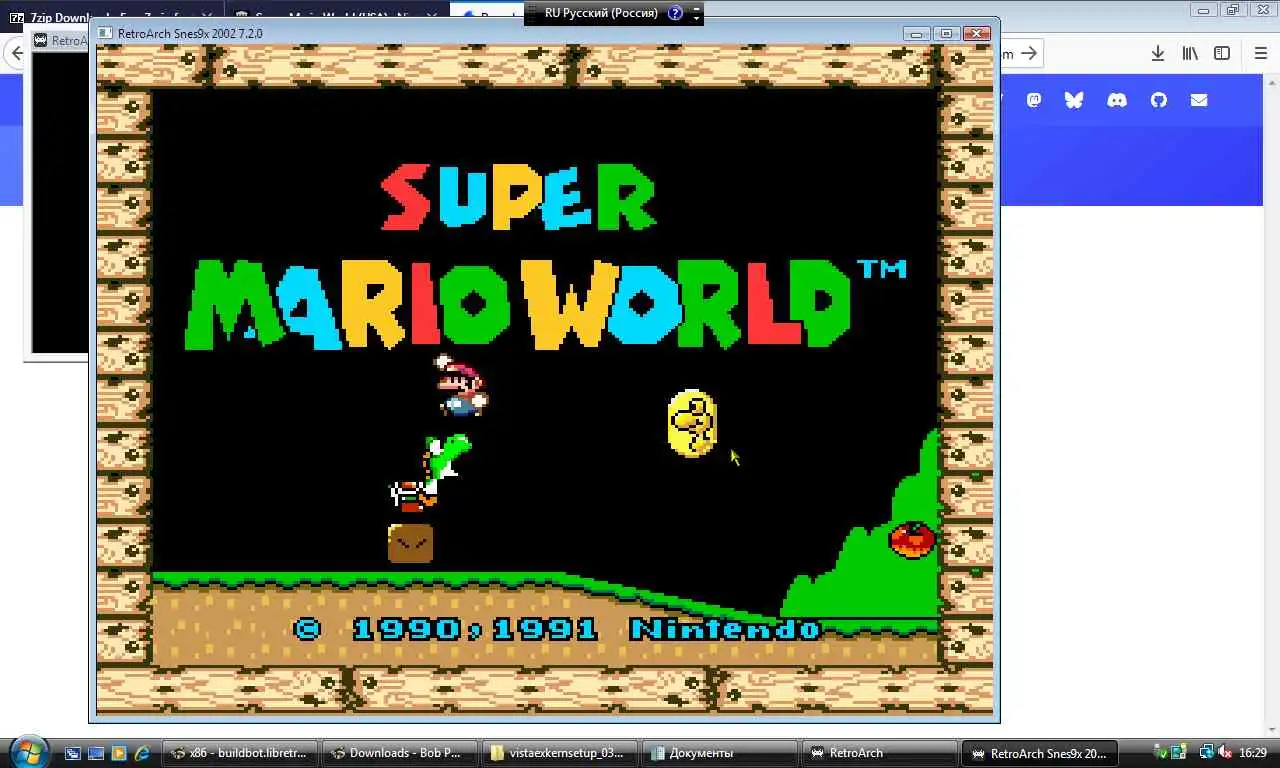The height and width of the screenshot is (768, 1280).
Task: Select RetroArch Snes9x 20... taskbar button
Action: (1041, 753)
